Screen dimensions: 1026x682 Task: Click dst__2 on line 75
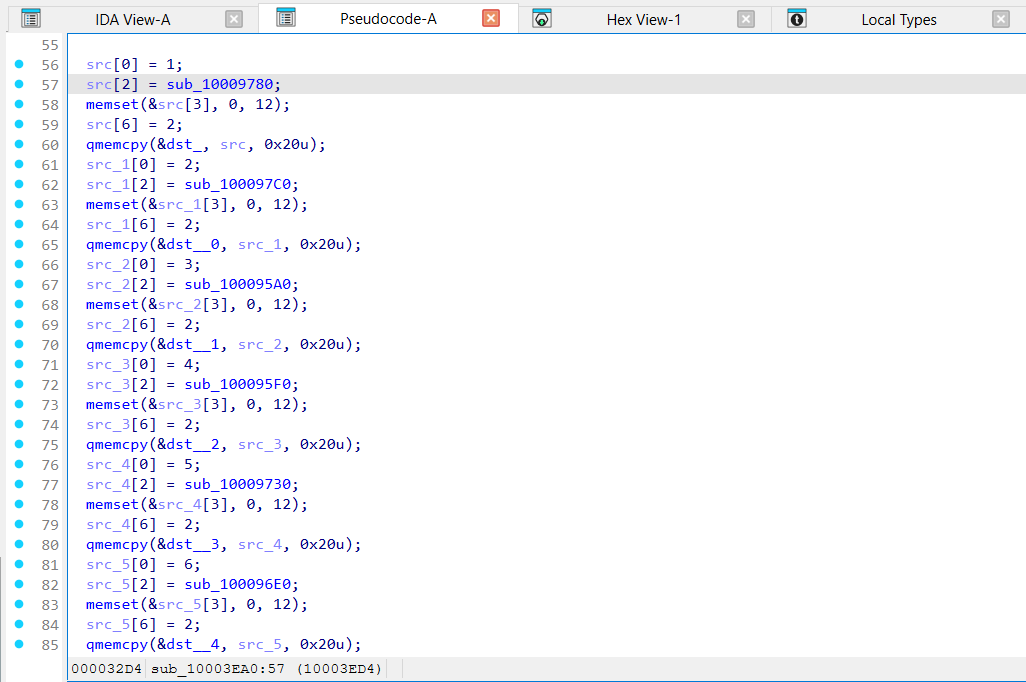[192, 445]
